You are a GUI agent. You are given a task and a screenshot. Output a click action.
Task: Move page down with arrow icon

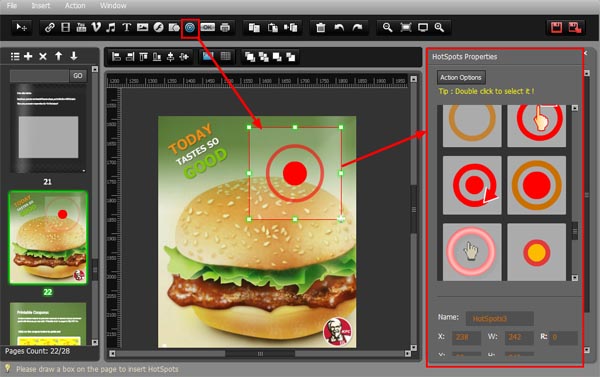(74, 56)
